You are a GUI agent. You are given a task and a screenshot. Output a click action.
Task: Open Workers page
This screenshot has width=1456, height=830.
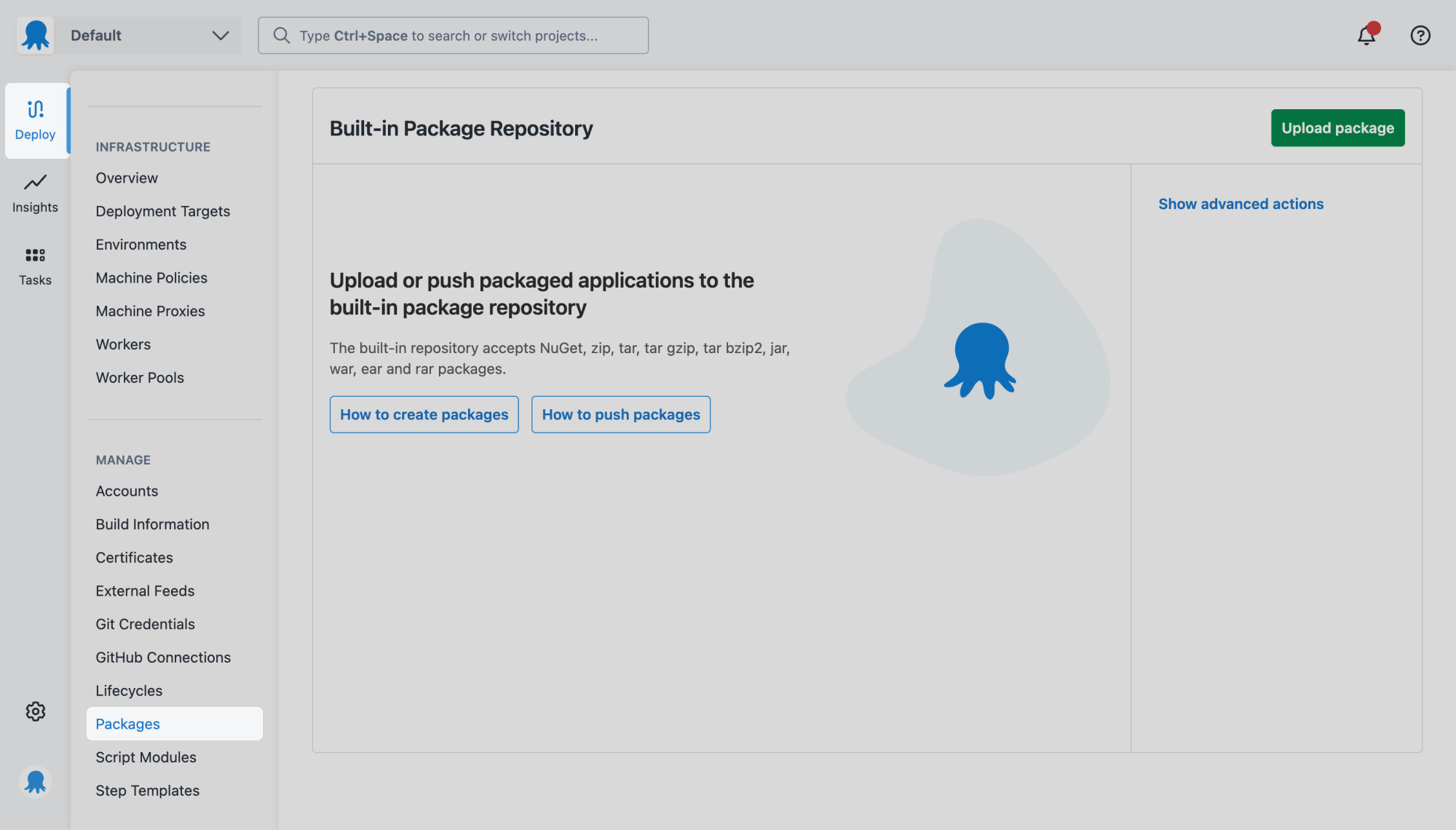click(123, 344)
